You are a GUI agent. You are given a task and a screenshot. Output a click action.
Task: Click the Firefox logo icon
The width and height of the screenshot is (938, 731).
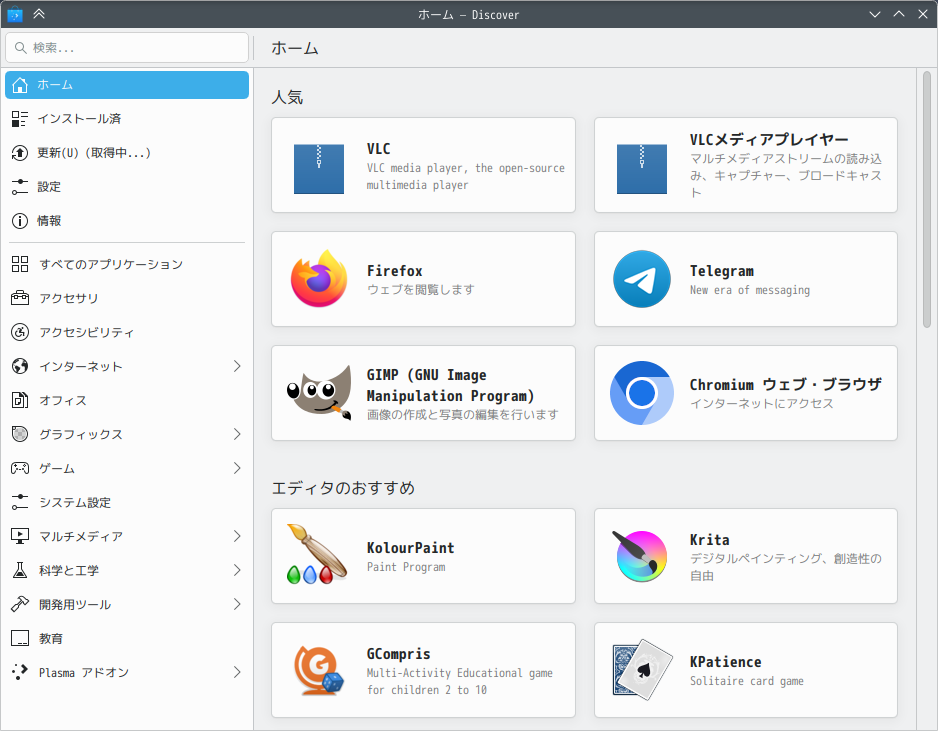[319, 279]
